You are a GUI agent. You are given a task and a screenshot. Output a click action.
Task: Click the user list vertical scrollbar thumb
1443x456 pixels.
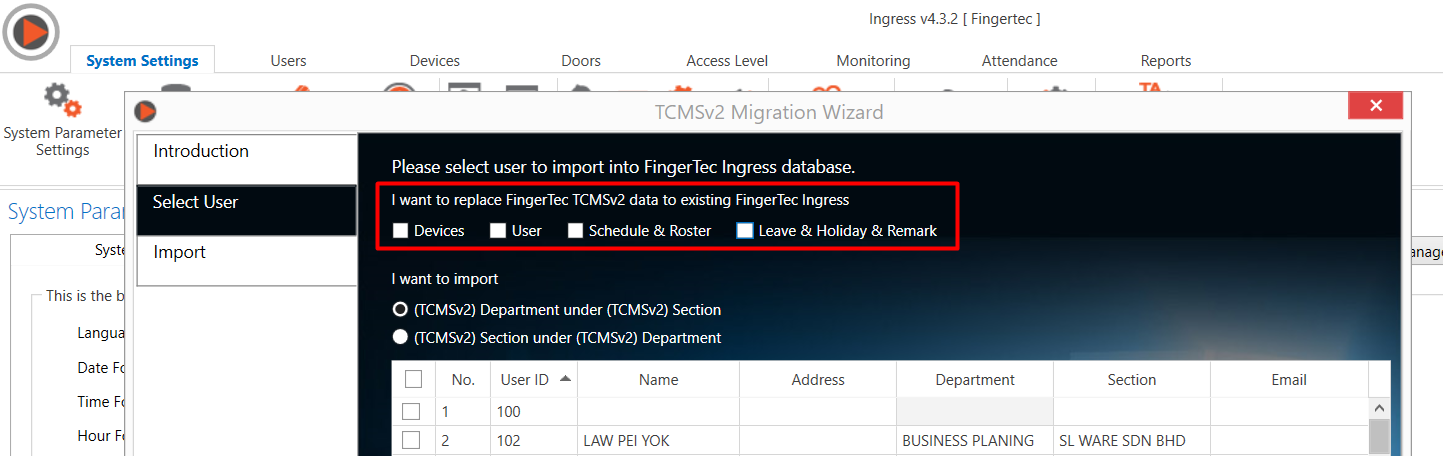click(x=1379, y=438)
